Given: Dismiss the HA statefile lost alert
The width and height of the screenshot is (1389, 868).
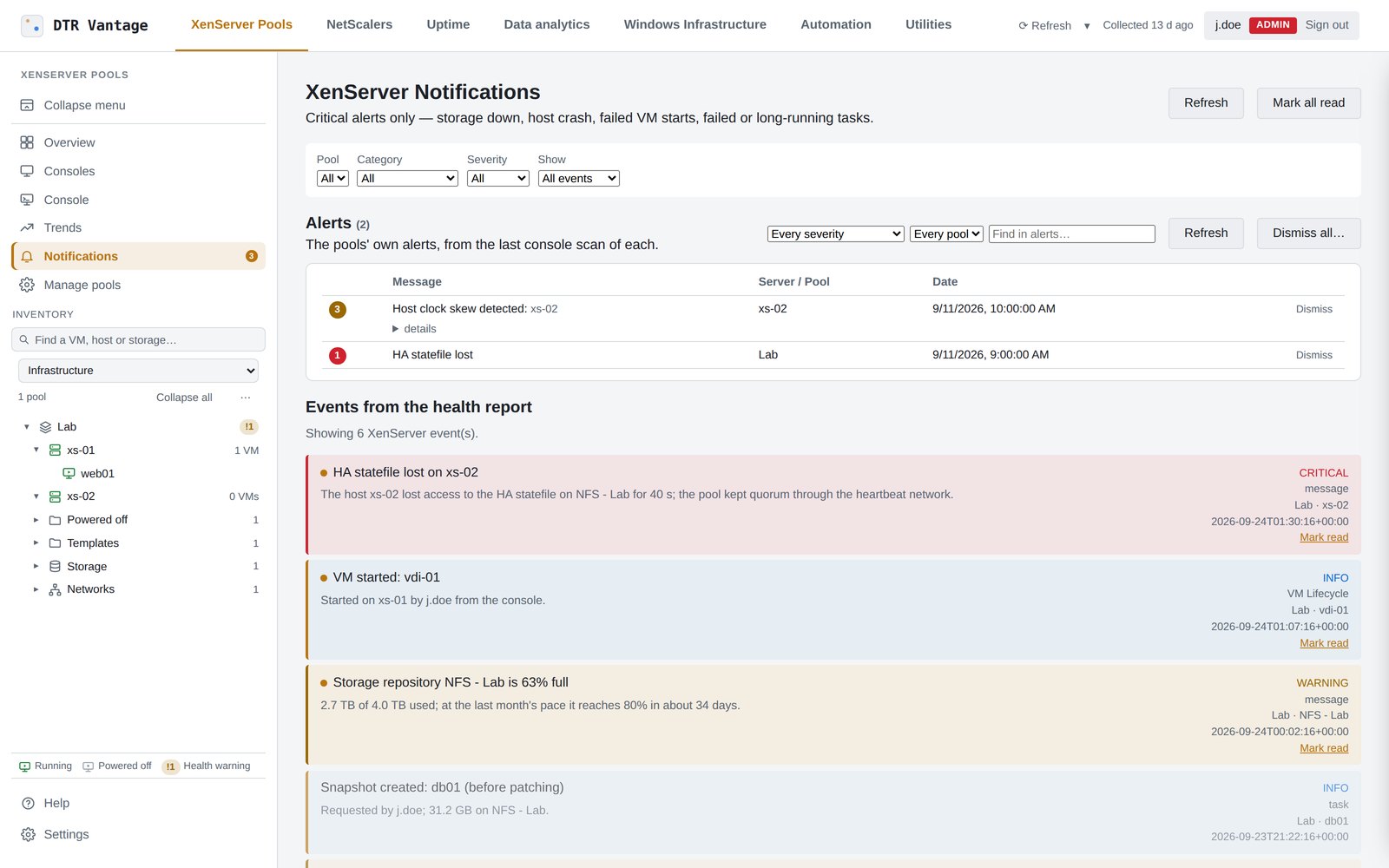Looking at the screenshot, I should [x=1313, y=355].
